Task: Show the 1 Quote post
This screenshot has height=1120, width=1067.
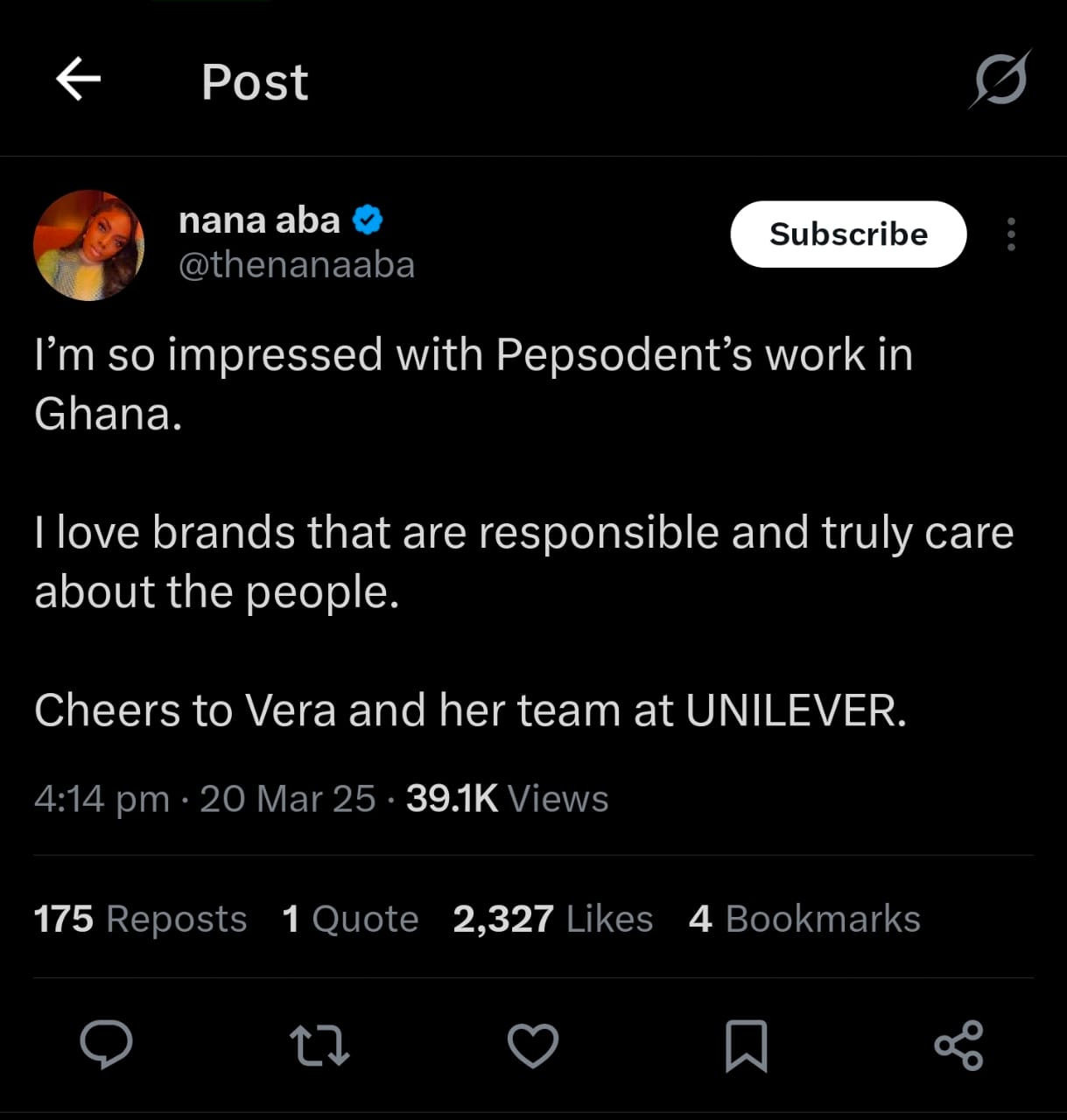Action: coord(350,919)
